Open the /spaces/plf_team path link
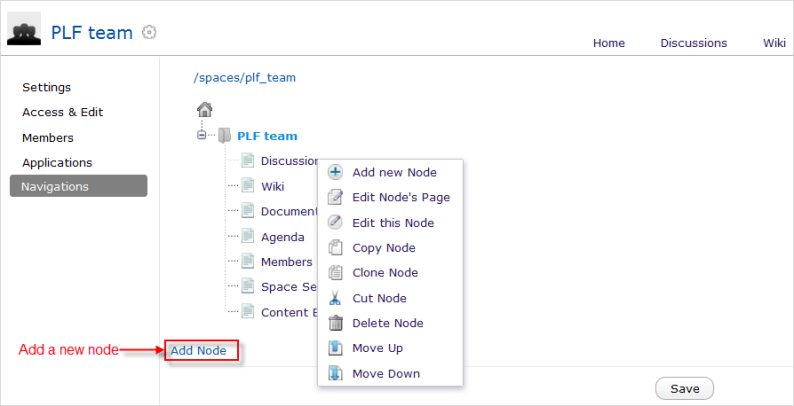The height and width of the screenshot is (406, 794). coord(244,77)
